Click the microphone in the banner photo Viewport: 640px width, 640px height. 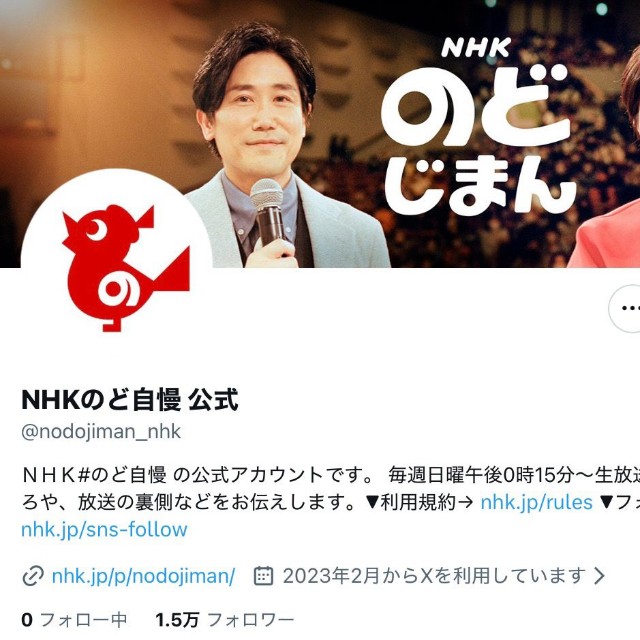coord(268,212)
